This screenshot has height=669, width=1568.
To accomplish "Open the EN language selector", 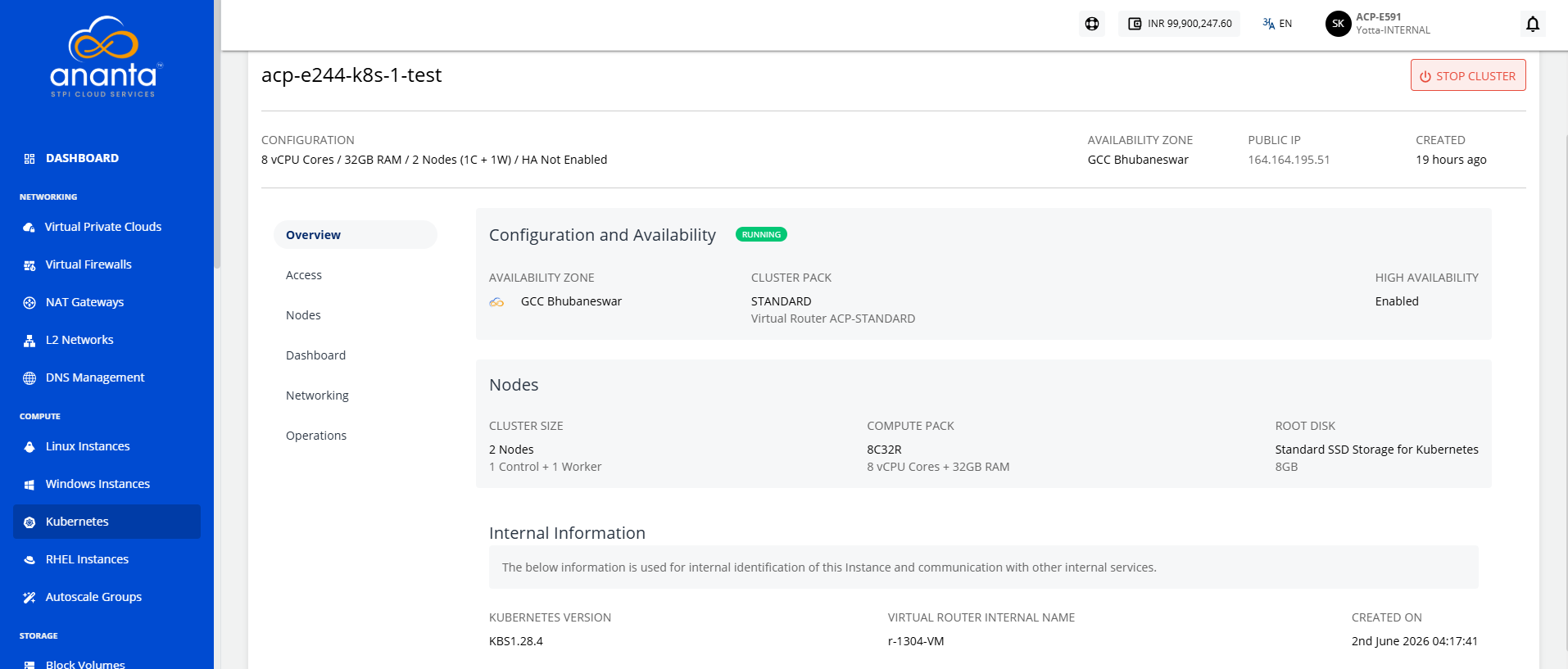I will tap(1277, 24).
